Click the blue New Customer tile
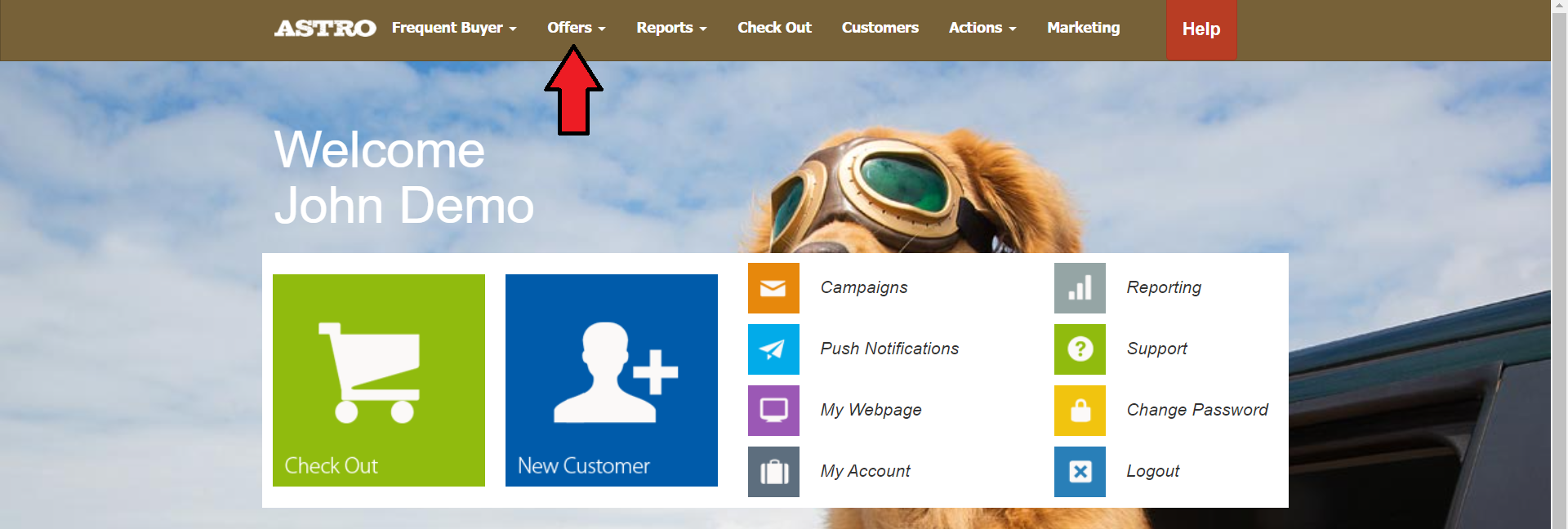Viewport: 1568px width, 529px height. click(612, 380)
